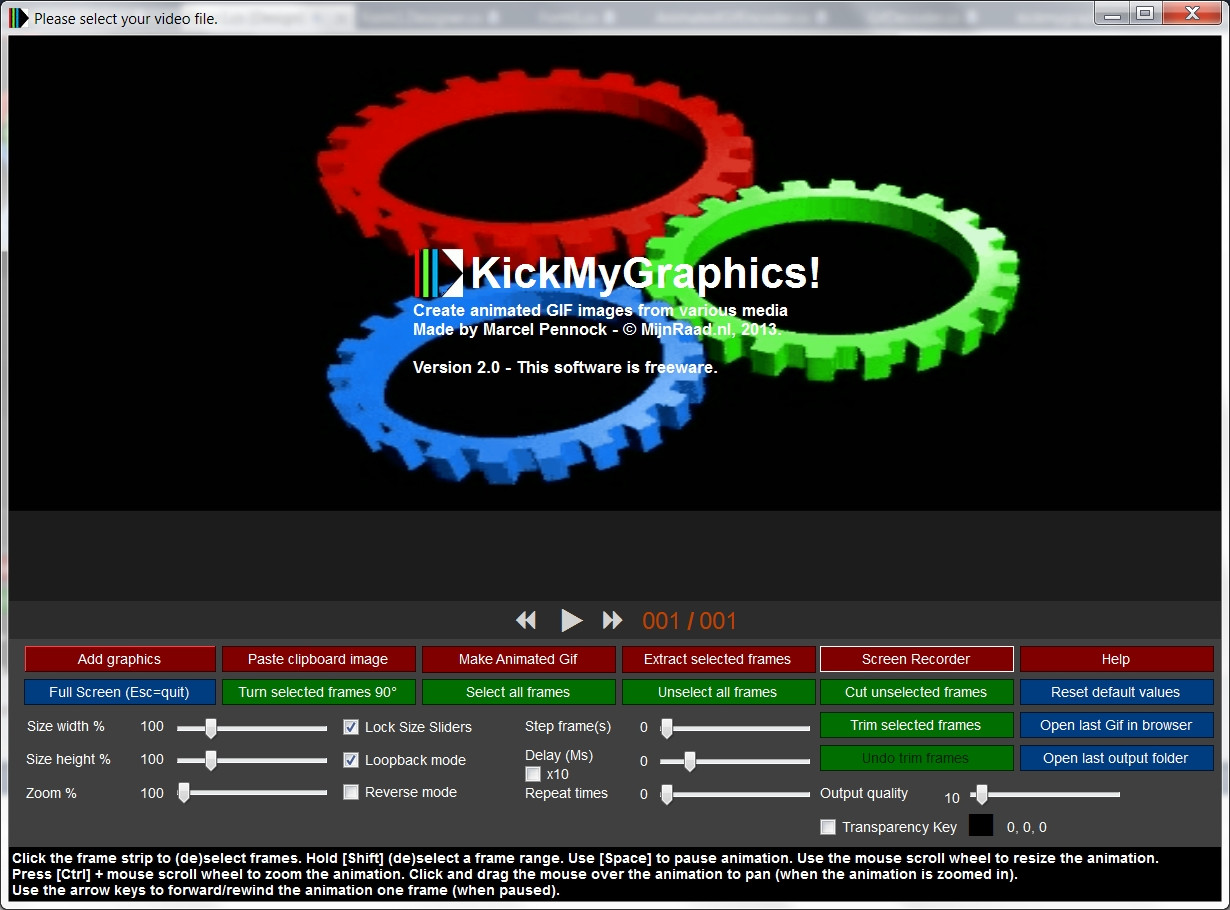Open the Screen Recorder
This screenshot has height=910, width=1230.
[916, 659]
